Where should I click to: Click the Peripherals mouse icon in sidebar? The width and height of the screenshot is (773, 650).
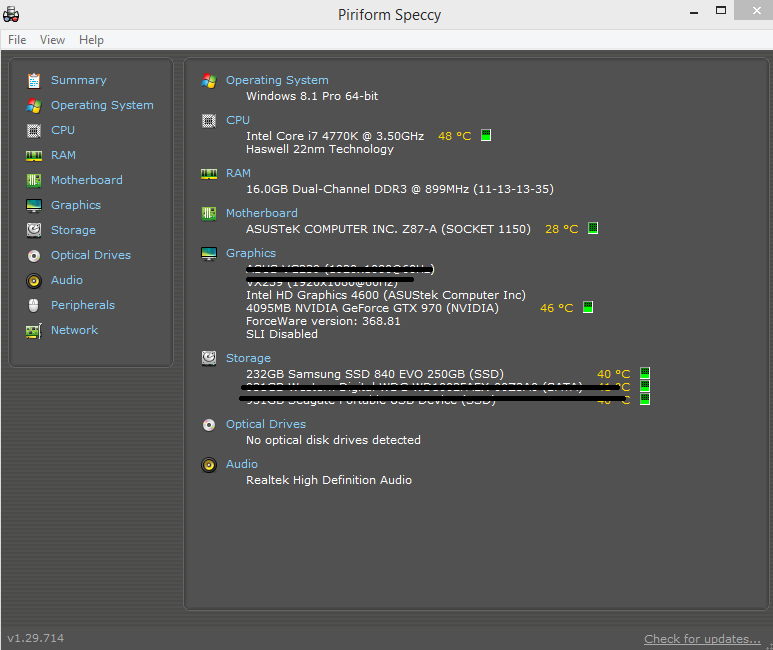pos(34,305)
